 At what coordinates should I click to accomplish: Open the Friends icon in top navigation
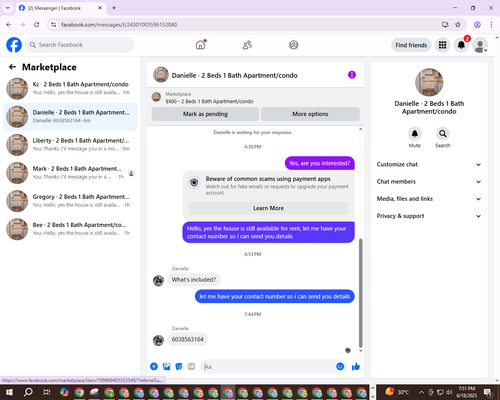[x=247, y=45]
